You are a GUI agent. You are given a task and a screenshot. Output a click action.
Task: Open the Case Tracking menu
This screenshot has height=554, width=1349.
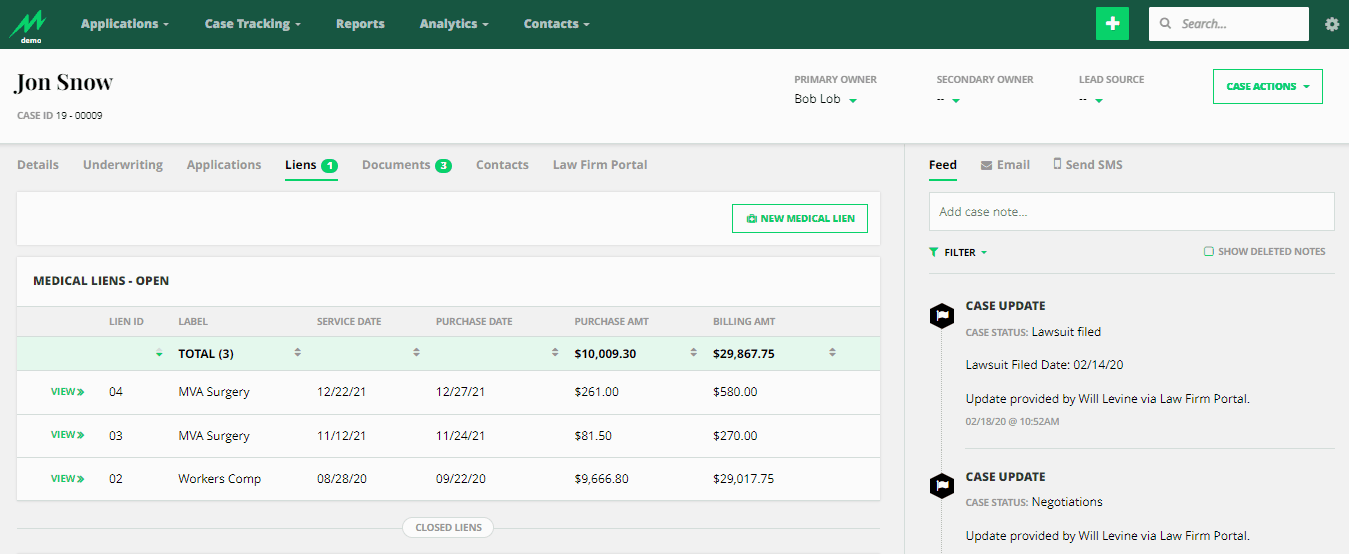tap(252, 24)
